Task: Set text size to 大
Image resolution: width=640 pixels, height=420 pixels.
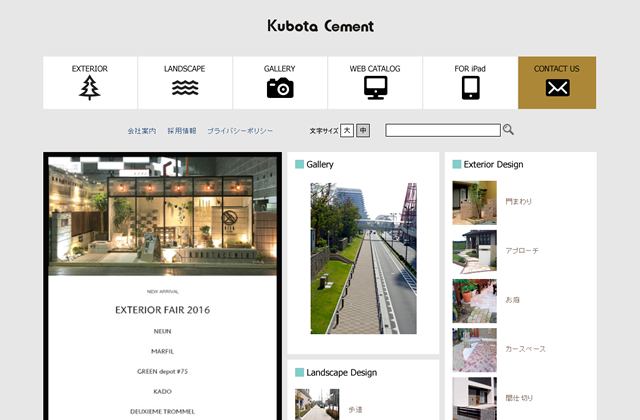Action: (347, 131)
